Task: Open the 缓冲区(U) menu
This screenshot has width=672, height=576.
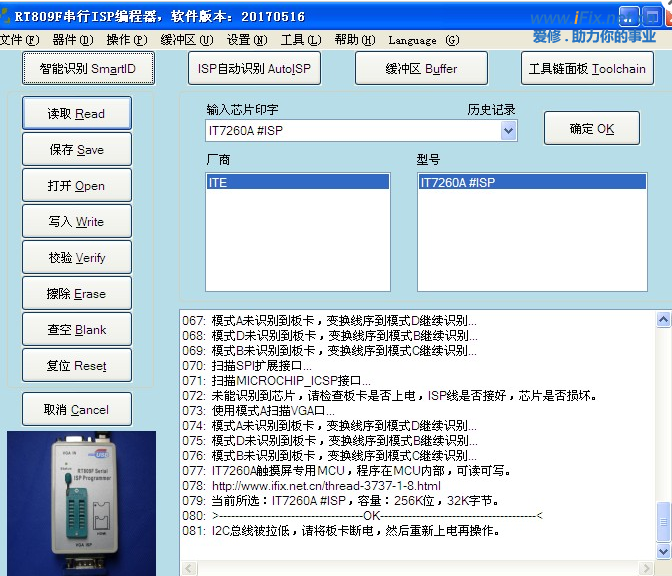Action: 187,40
